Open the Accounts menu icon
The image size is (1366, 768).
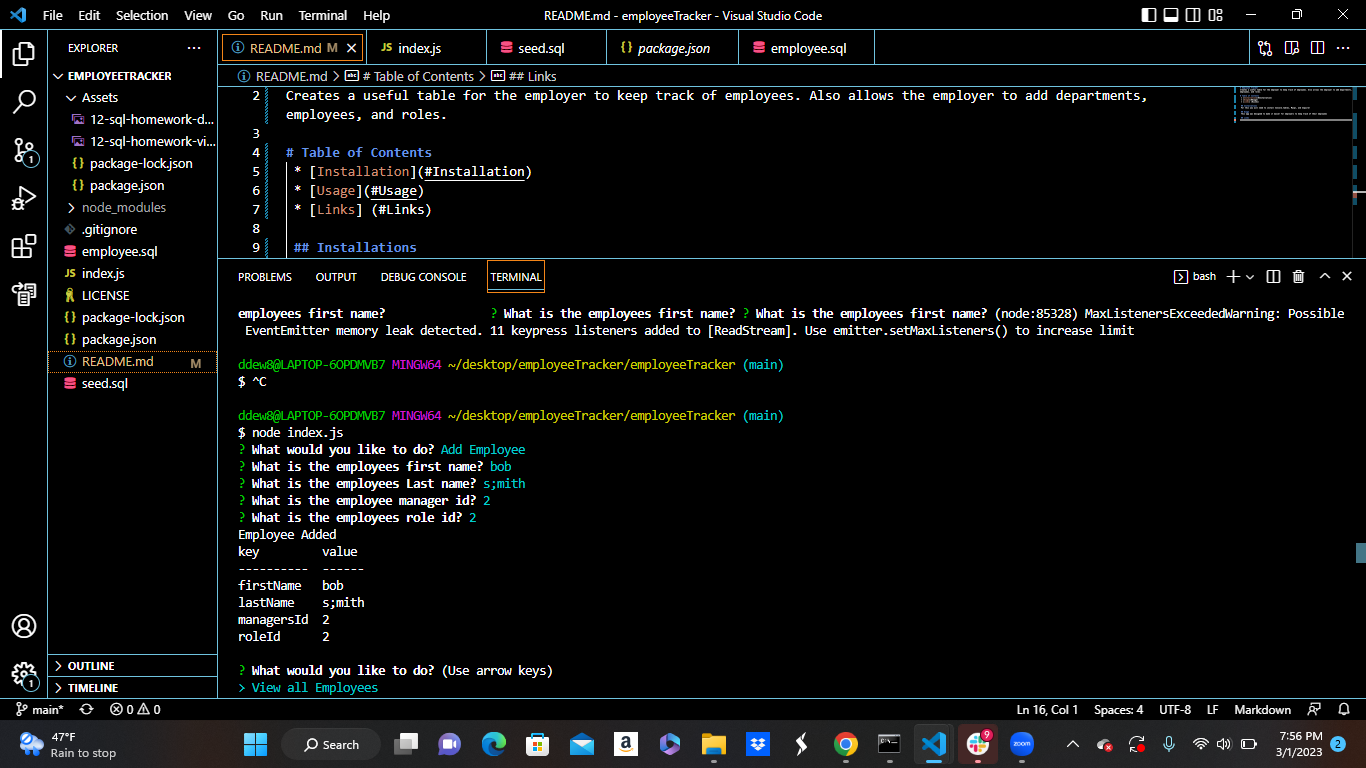pos(24,626)
